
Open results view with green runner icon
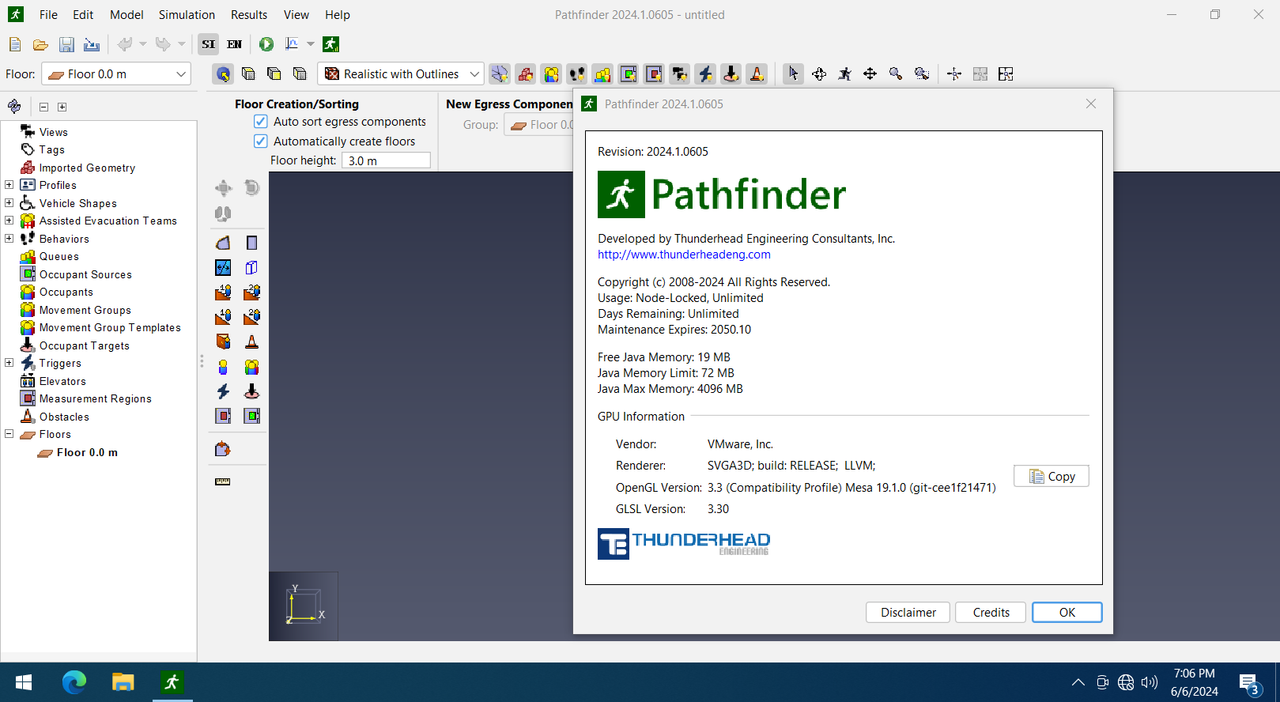point(330,44)
